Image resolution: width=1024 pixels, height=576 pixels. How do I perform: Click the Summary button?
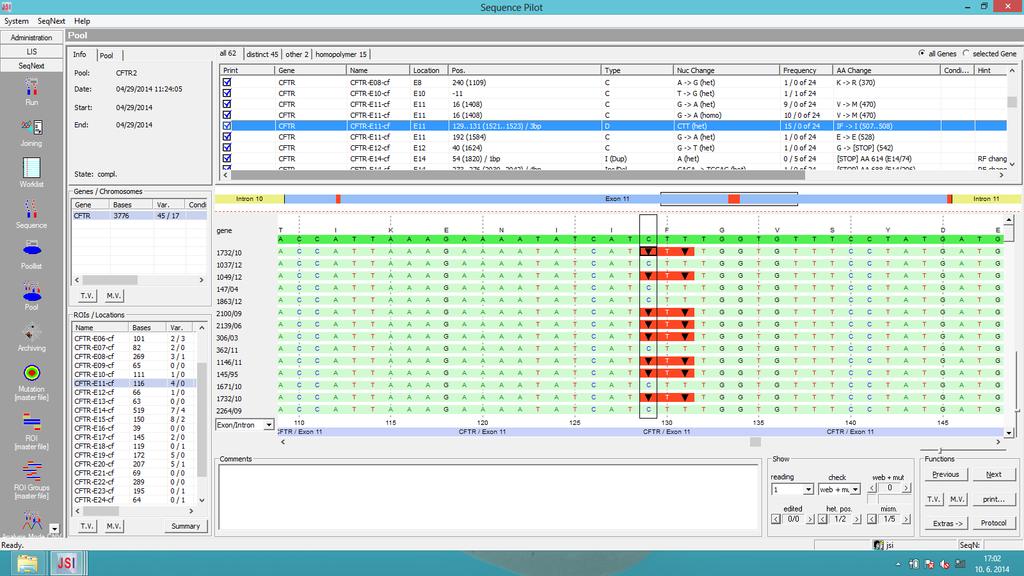pos(185,526)
